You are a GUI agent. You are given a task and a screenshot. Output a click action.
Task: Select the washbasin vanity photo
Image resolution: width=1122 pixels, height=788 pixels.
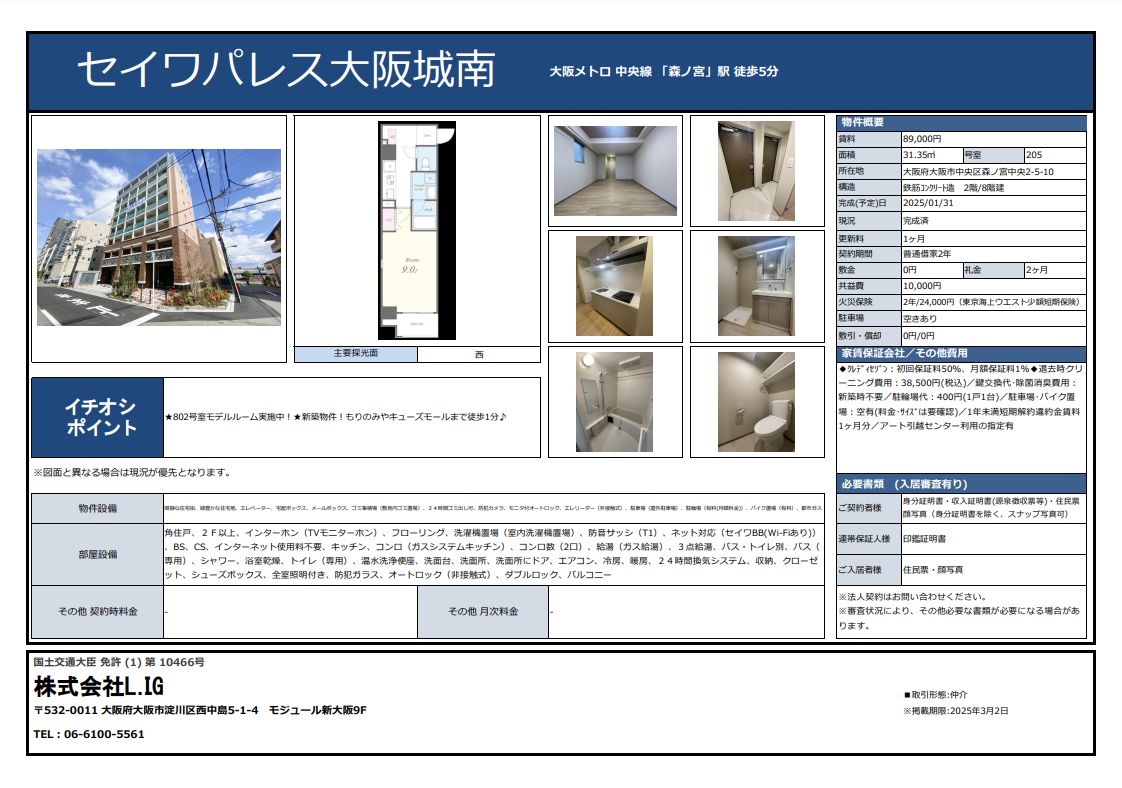pos(756,285)
